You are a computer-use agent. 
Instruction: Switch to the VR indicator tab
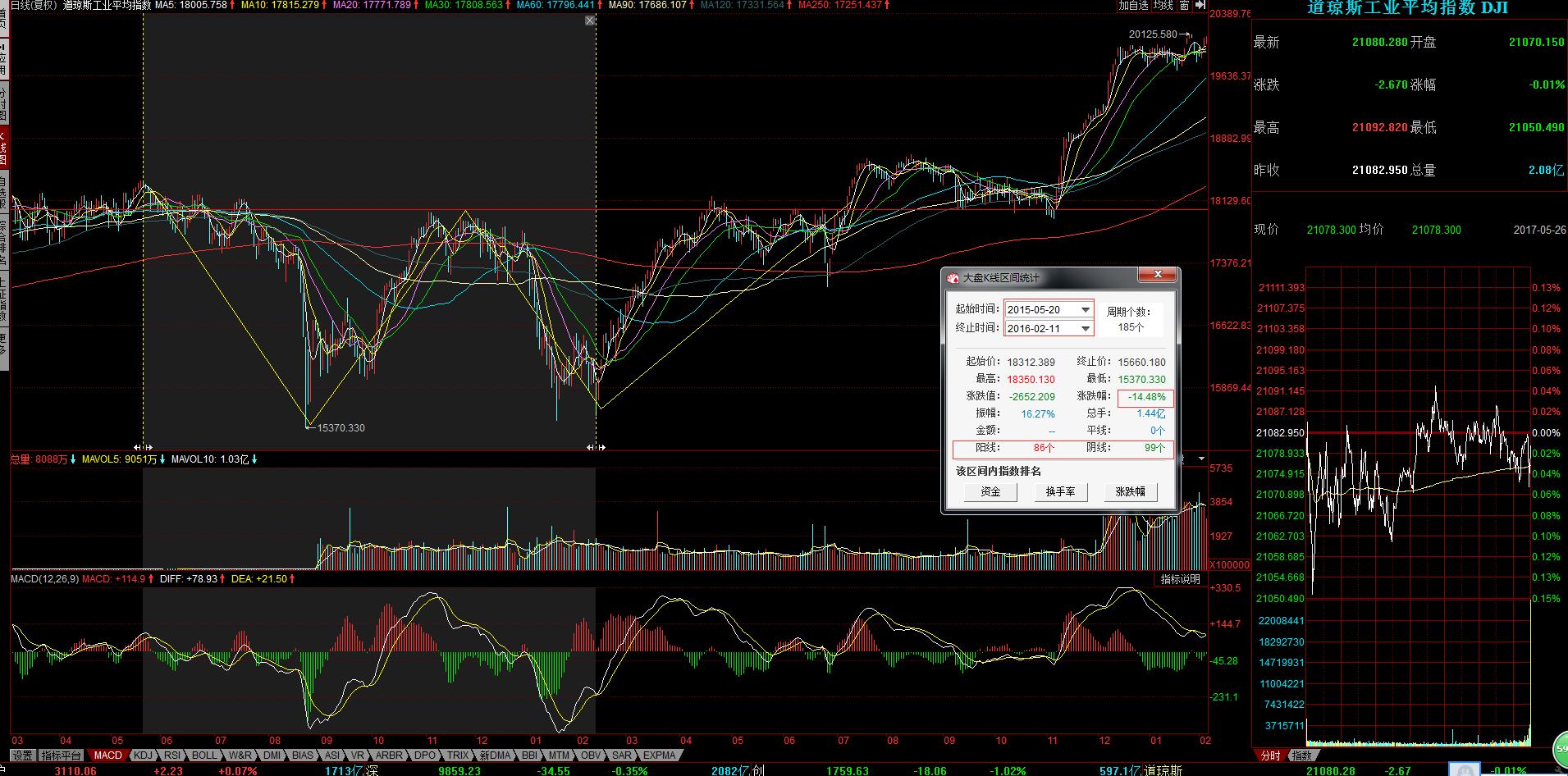pos(357,755)
